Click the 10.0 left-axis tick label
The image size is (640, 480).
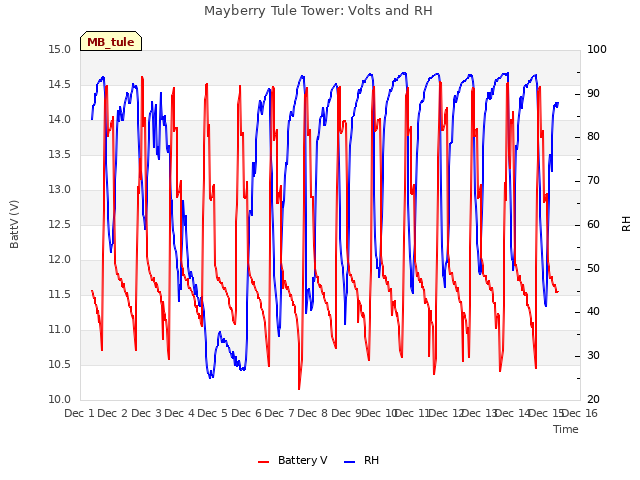[59, 400]
